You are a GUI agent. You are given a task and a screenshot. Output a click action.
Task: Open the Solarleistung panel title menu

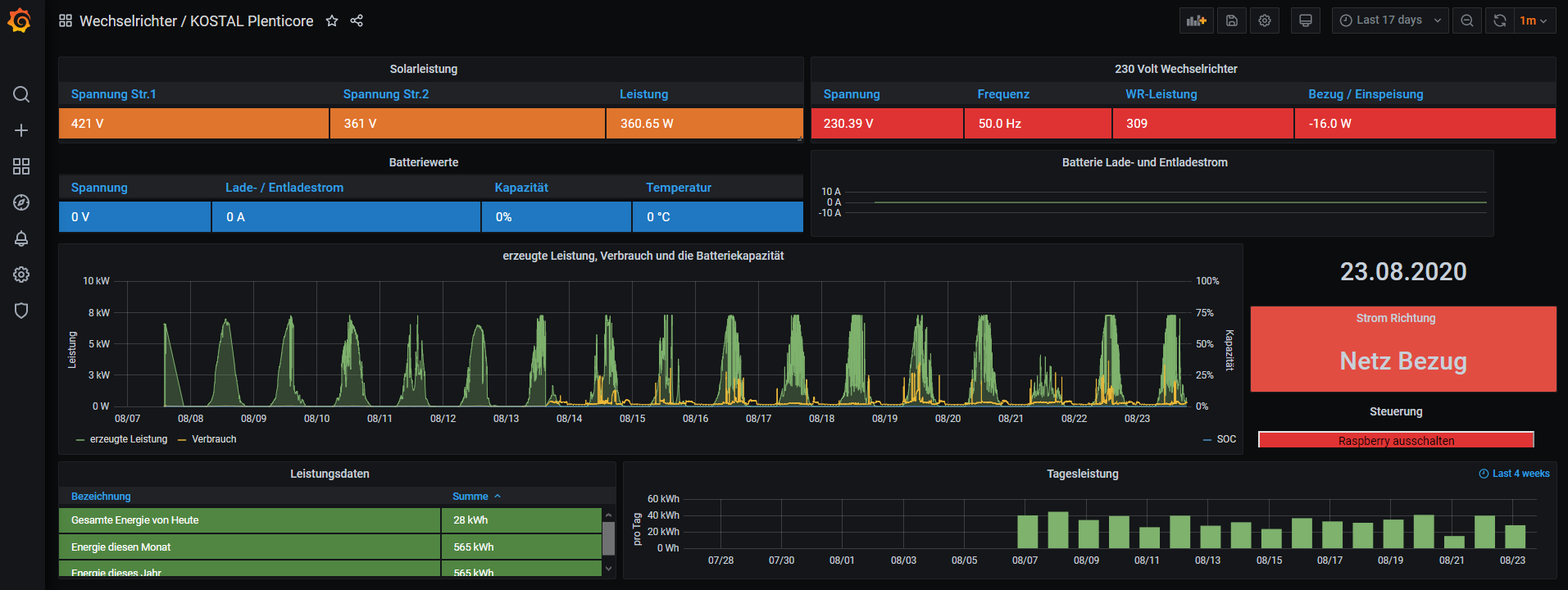[423, 69]
